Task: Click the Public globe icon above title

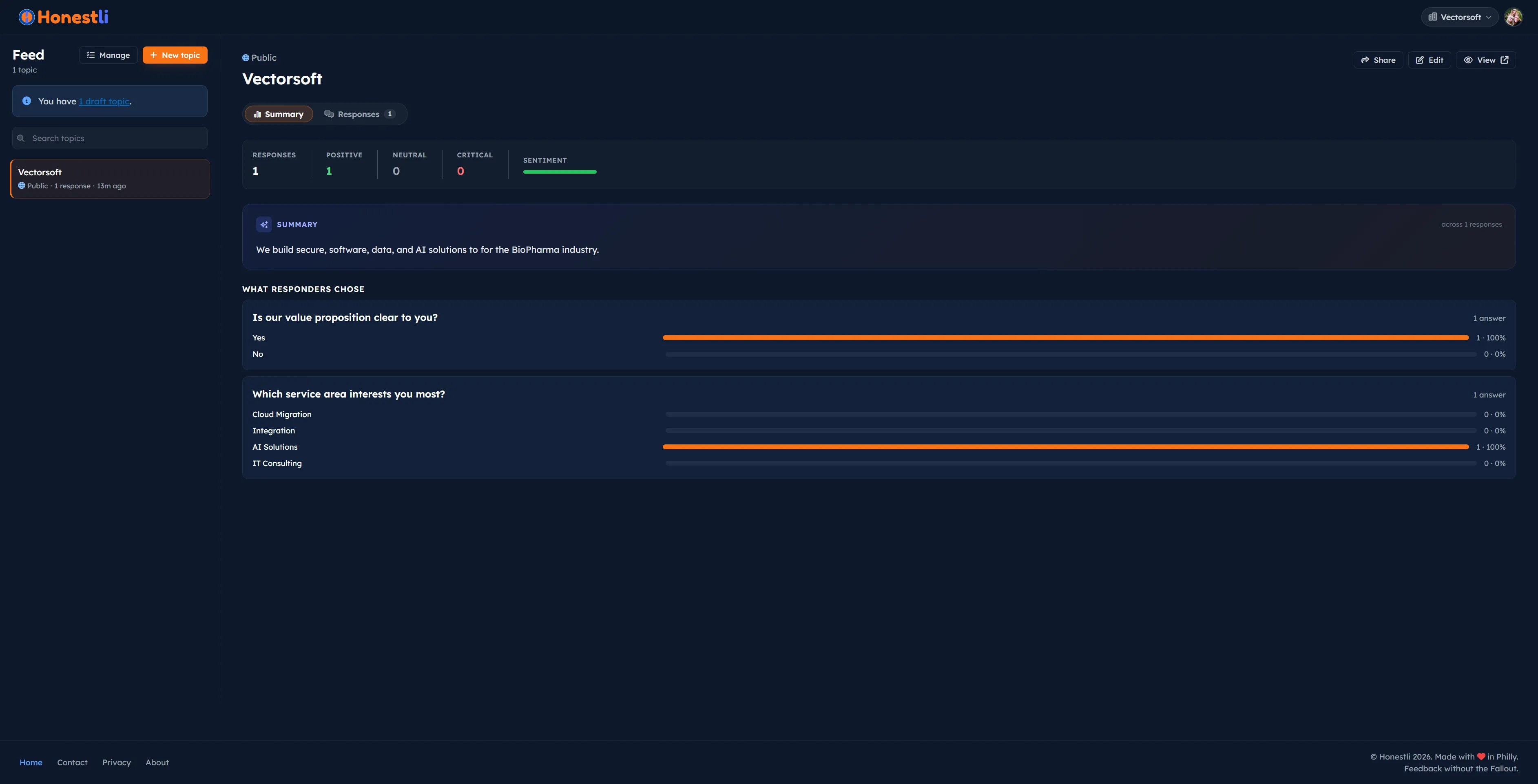Action: pyautogui.click(x=246, y=58)
